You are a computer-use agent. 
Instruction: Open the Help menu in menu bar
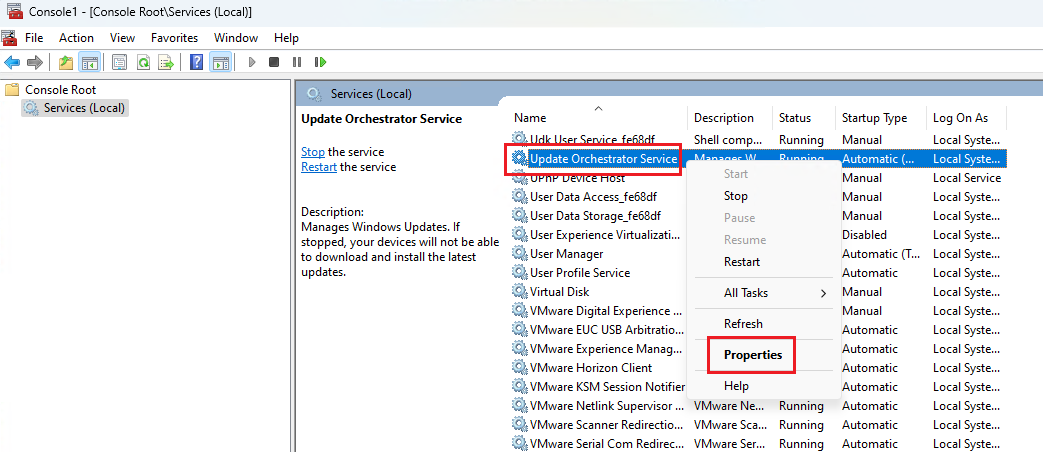[x=287, y=38]
